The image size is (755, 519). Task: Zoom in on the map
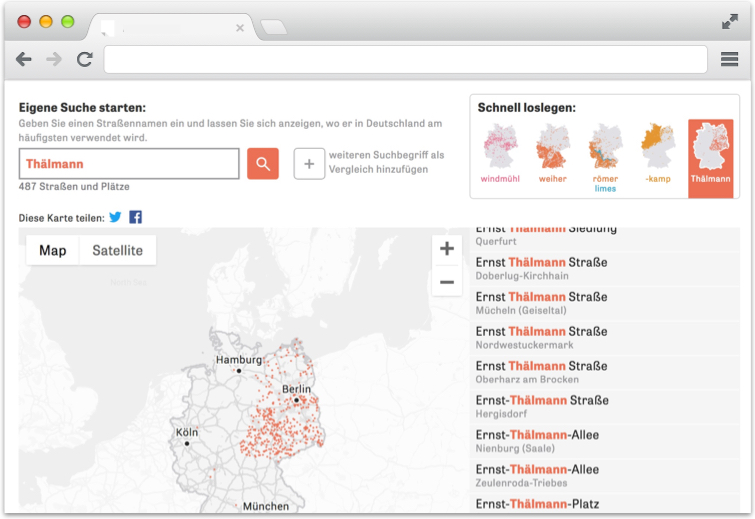click(447, 249)
